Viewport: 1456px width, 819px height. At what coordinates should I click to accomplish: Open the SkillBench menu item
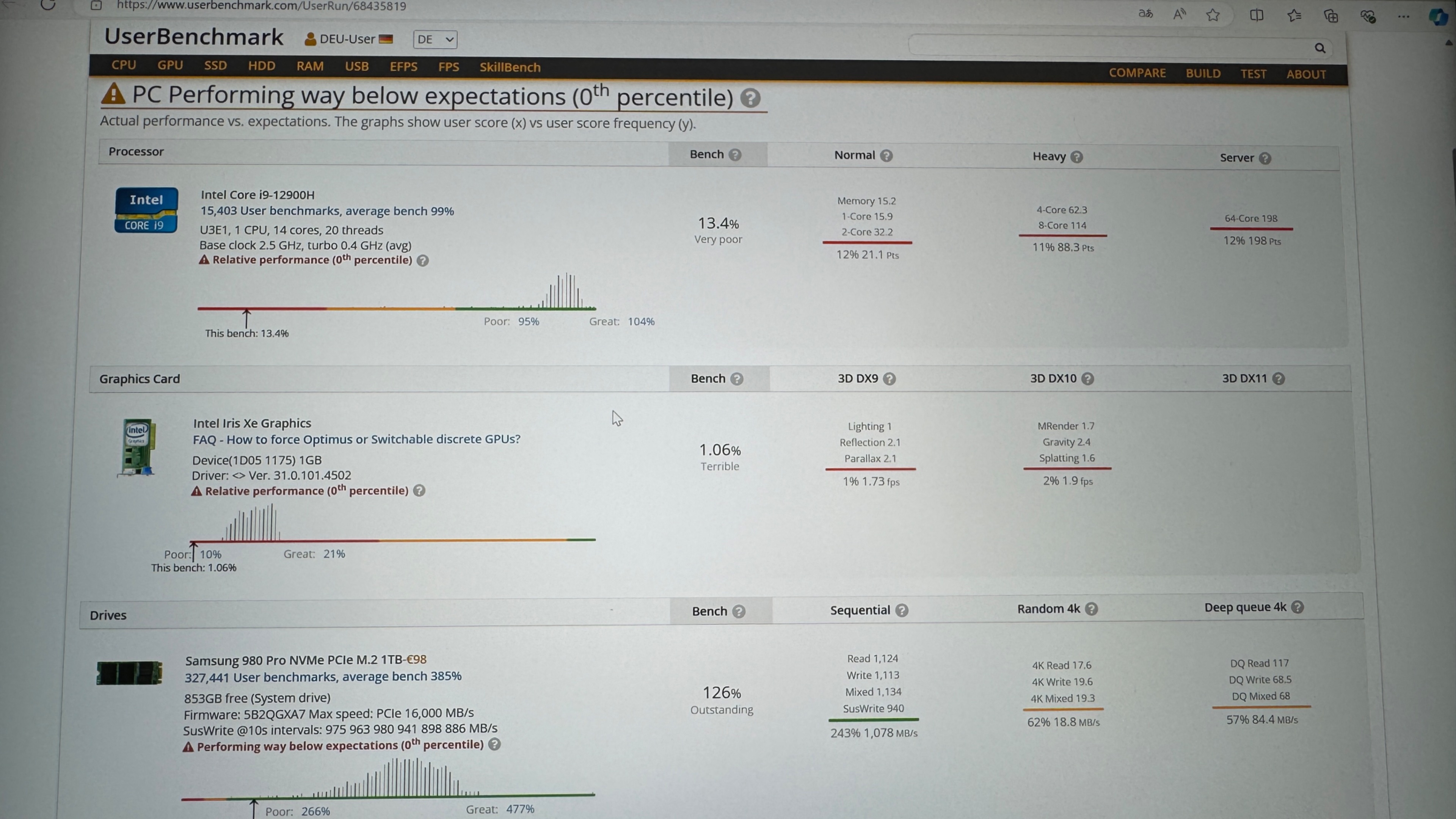click(x=510, y=67)
